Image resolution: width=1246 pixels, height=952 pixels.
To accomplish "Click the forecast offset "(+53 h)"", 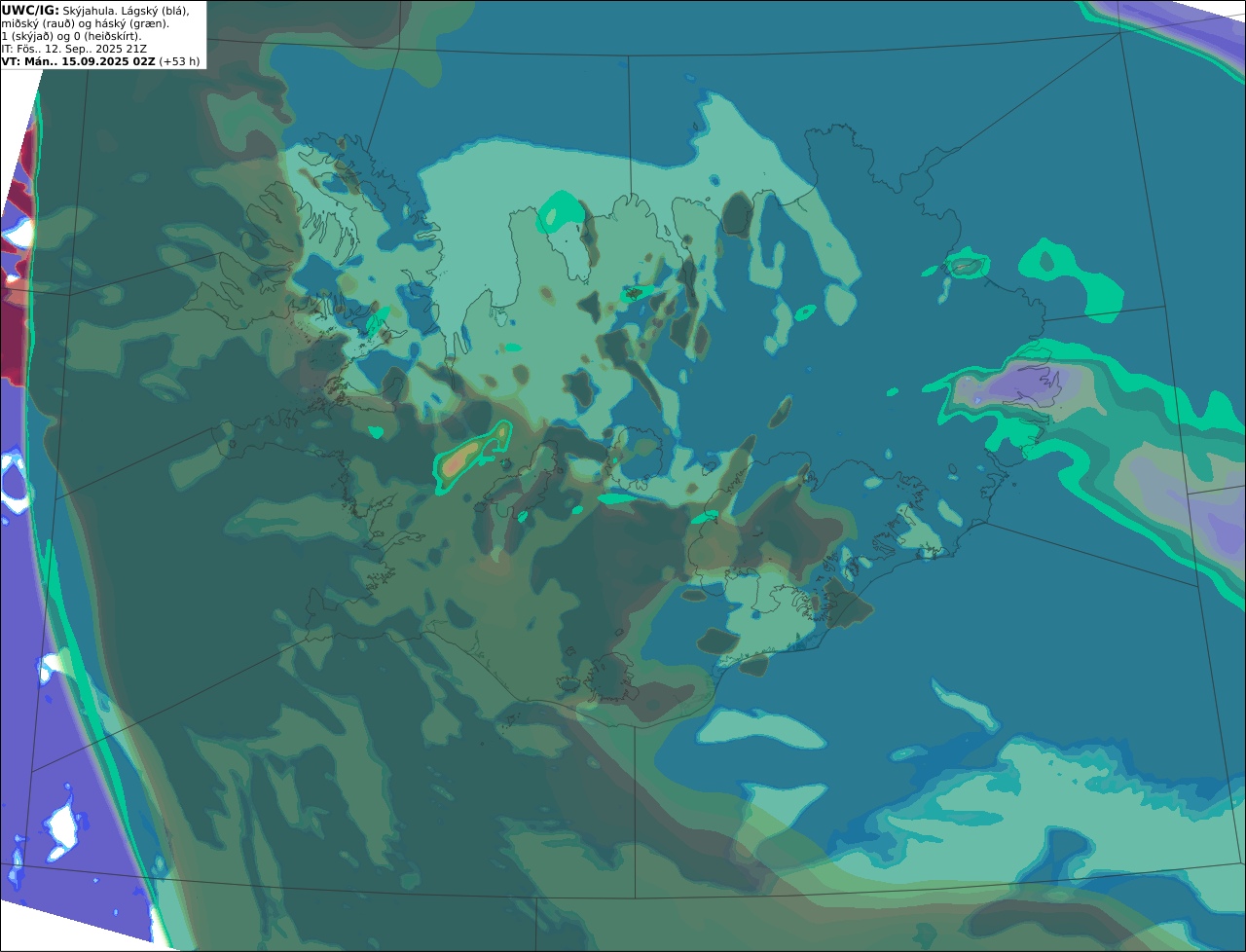I will [x=180, y=61].
